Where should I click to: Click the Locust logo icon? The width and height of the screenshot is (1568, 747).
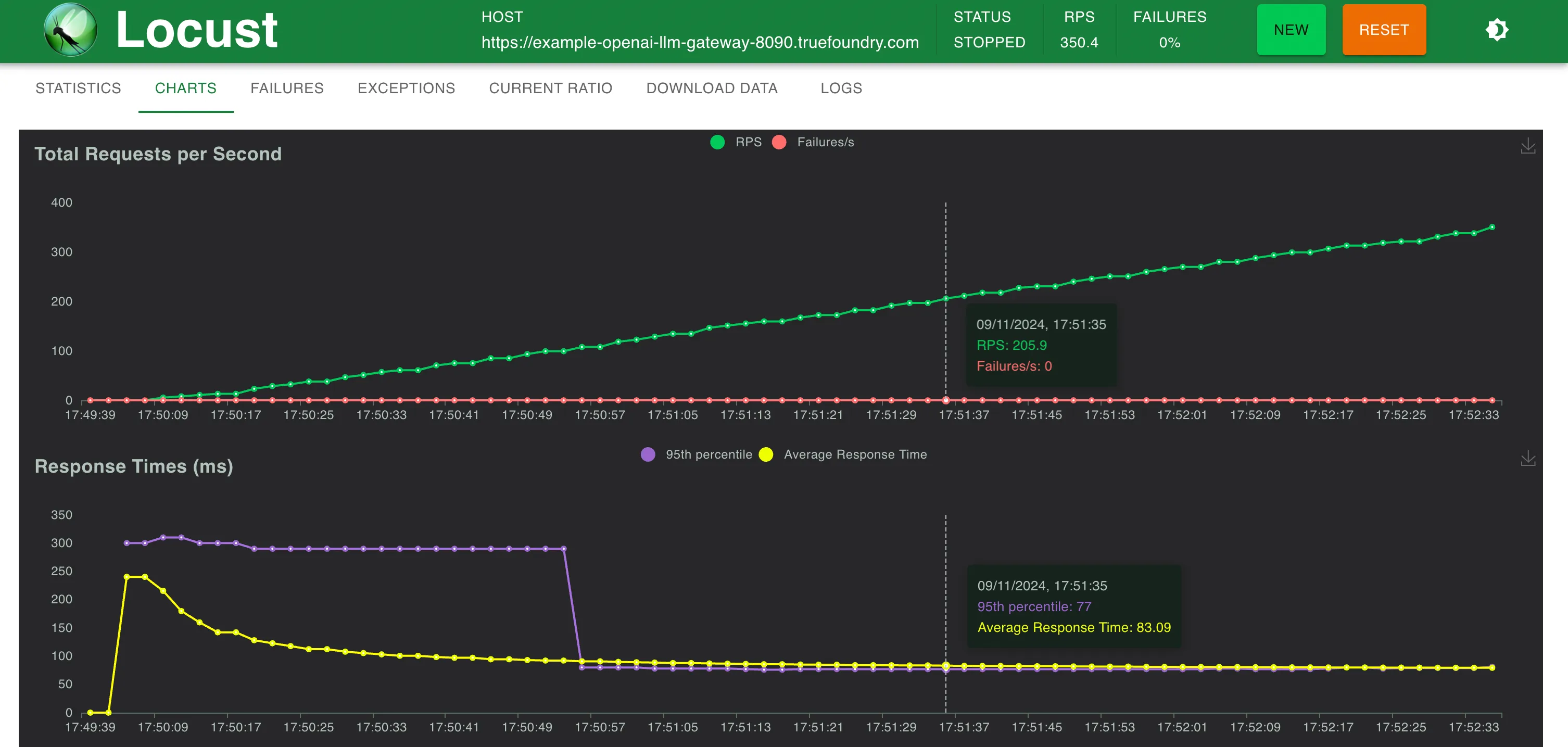[x=70, y=30]
